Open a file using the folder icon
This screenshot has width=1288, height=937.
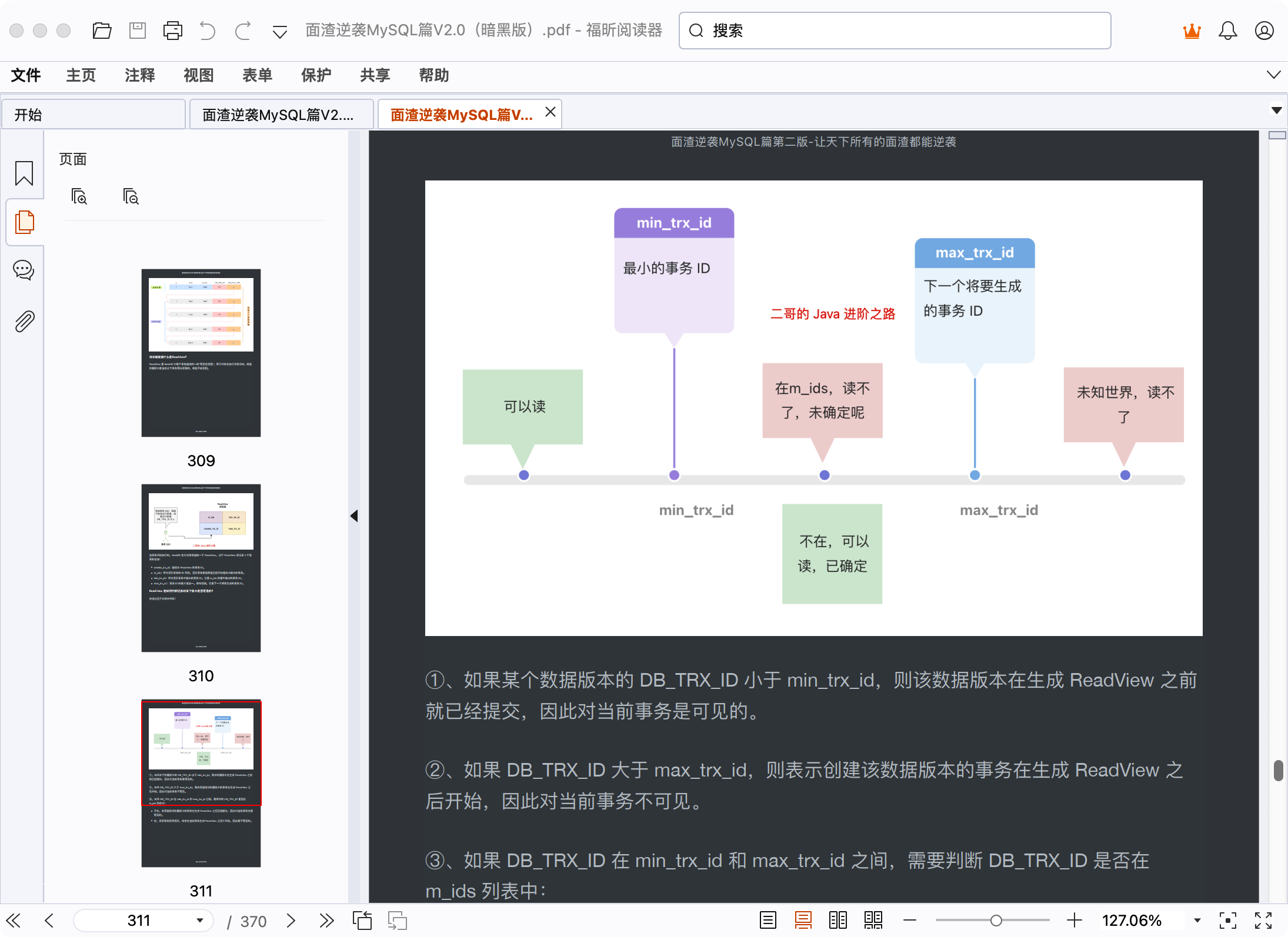click(x=102, y=30)
